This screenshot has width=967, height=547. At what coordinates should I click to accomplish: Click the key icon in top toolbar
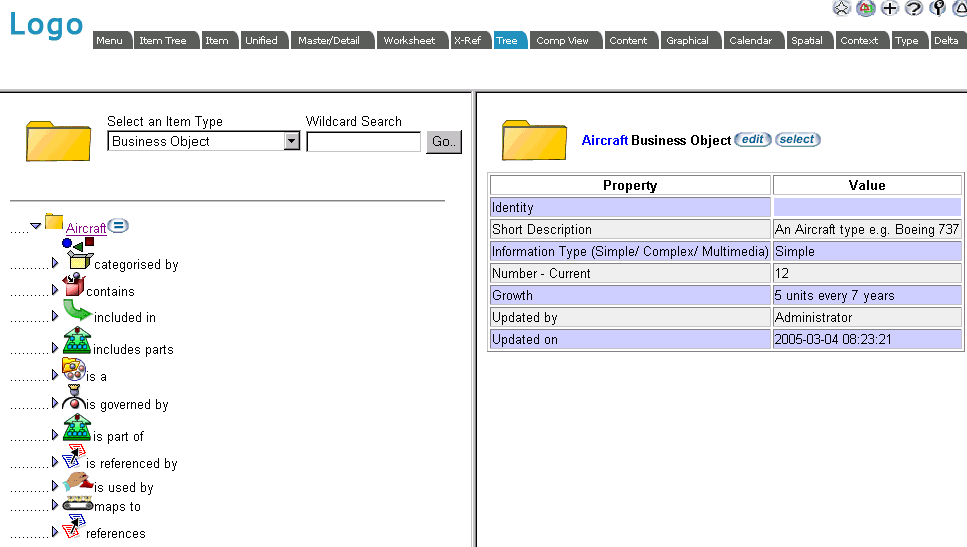click(937, 8)
